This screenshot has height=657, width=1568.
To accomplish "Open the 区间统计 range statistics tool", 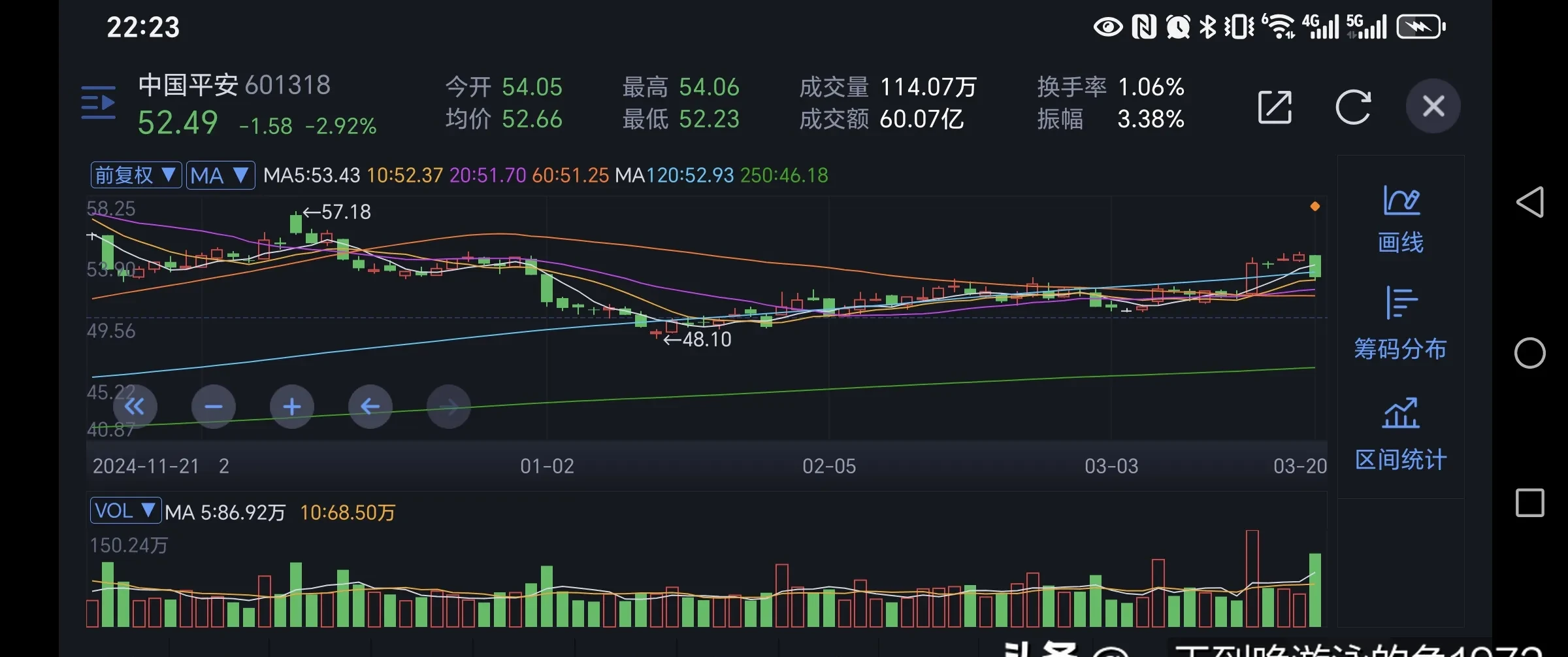I will 1401,434.
